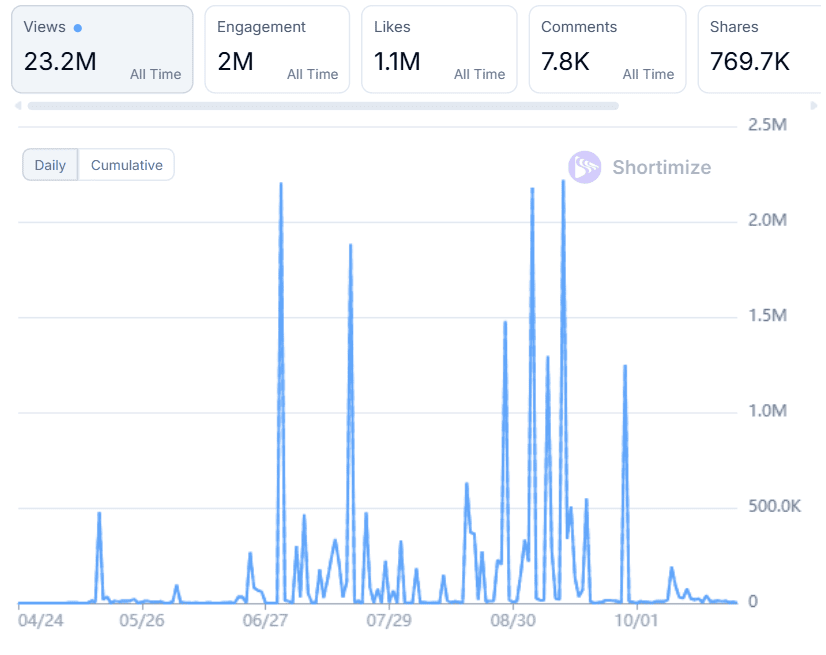Switch chart to Daily view

tap(50, 165)
